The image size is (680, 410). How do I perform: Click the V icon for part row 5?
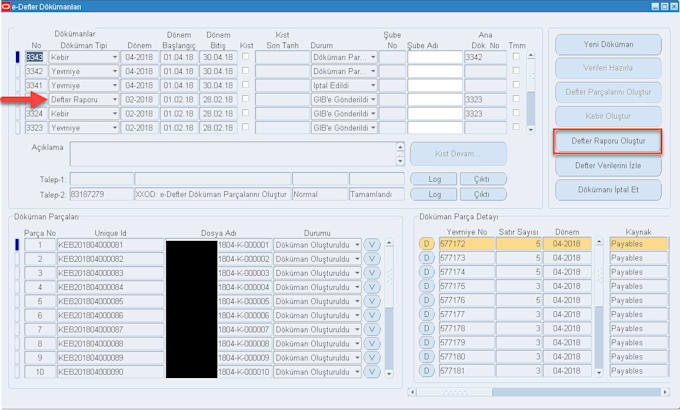[372, 301]
